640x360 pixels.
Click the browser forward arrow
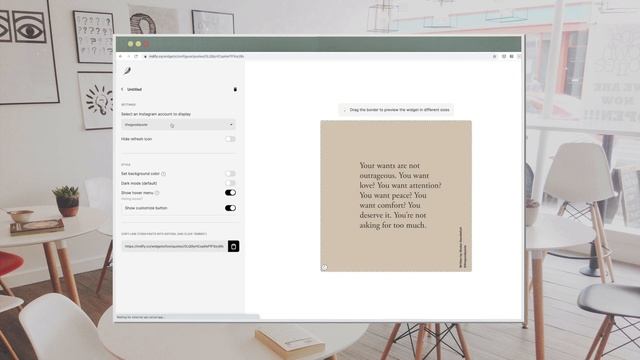point(129,56)
